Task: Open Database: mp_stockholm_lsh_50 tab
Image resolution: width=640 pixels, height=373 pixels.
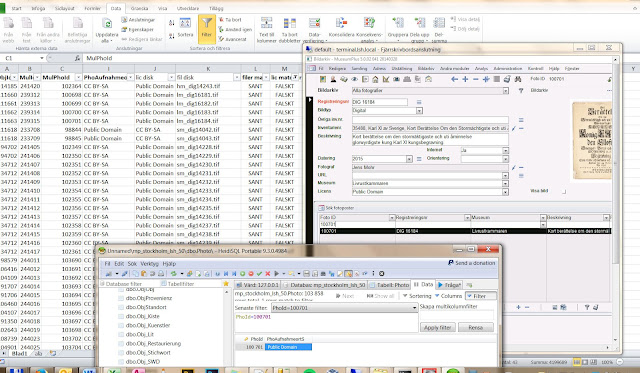Action: 324,285
